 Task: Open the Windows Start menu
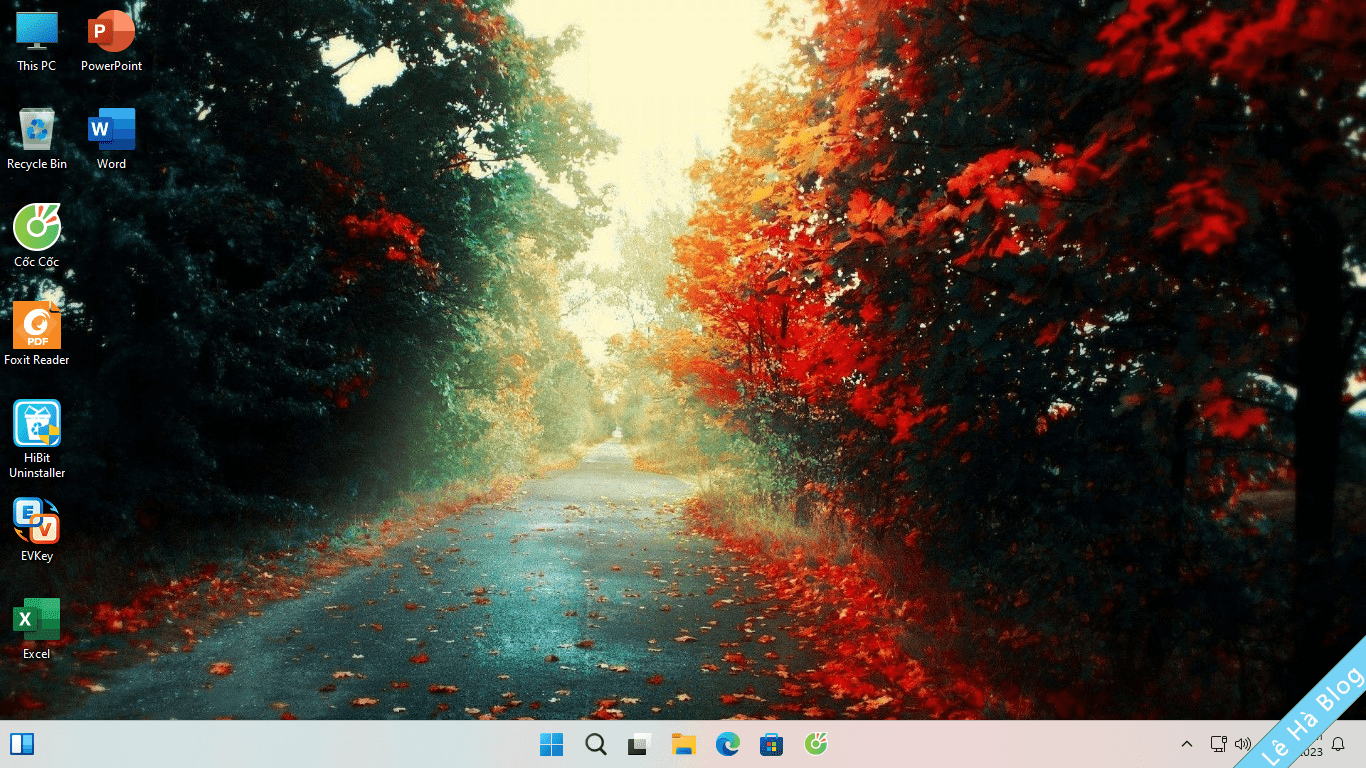pos(551,744)
